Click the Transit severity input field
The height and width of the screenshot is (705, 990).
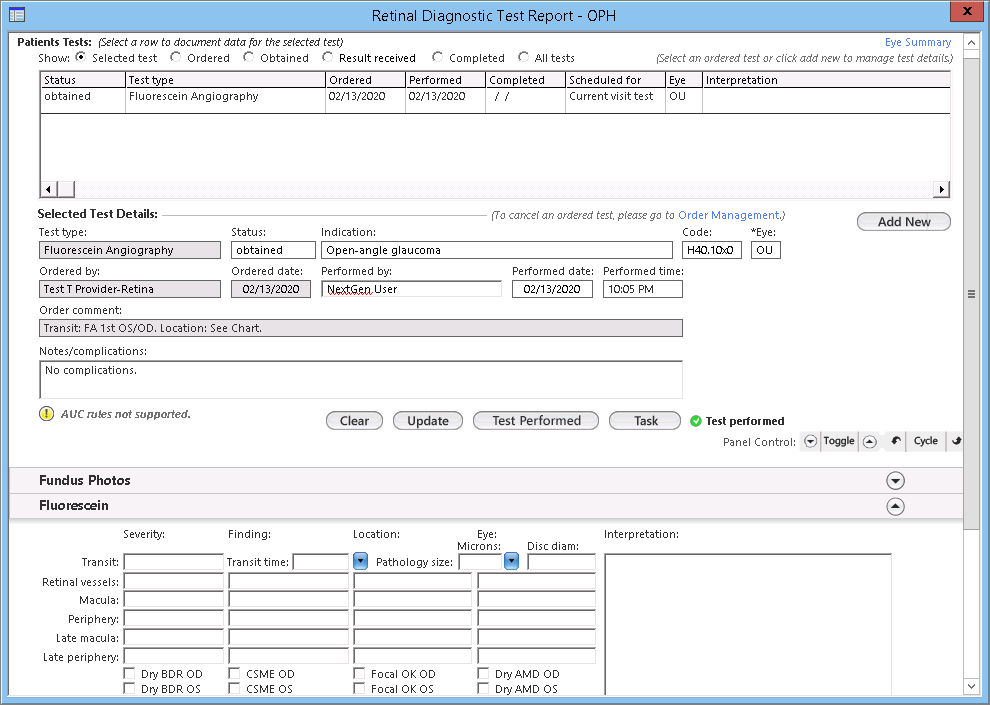tap(174, 562)
